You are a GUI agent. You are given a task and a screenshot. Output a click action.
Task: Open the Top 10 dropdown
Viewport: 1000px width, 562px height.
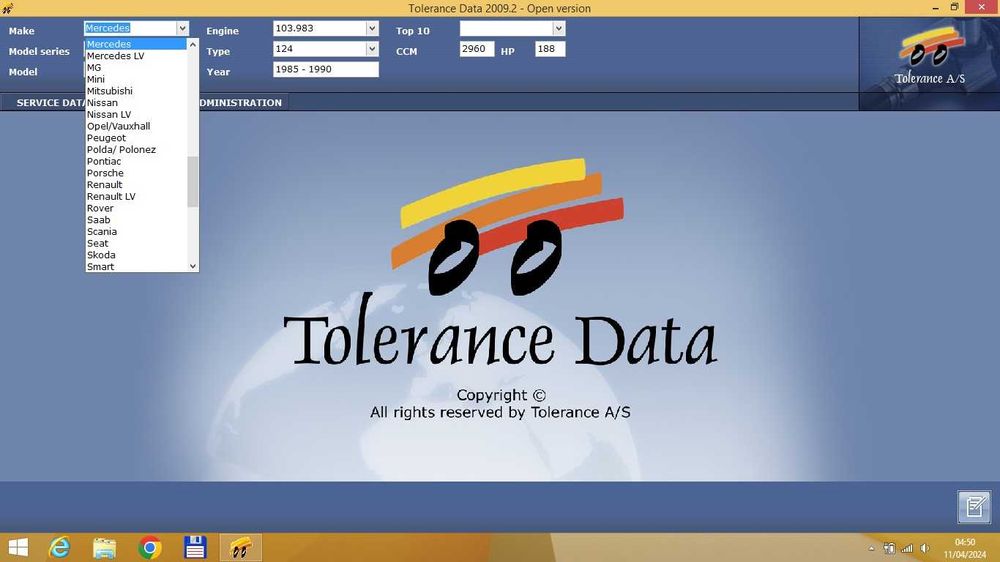pyautogui.click(x=559, y=28)
